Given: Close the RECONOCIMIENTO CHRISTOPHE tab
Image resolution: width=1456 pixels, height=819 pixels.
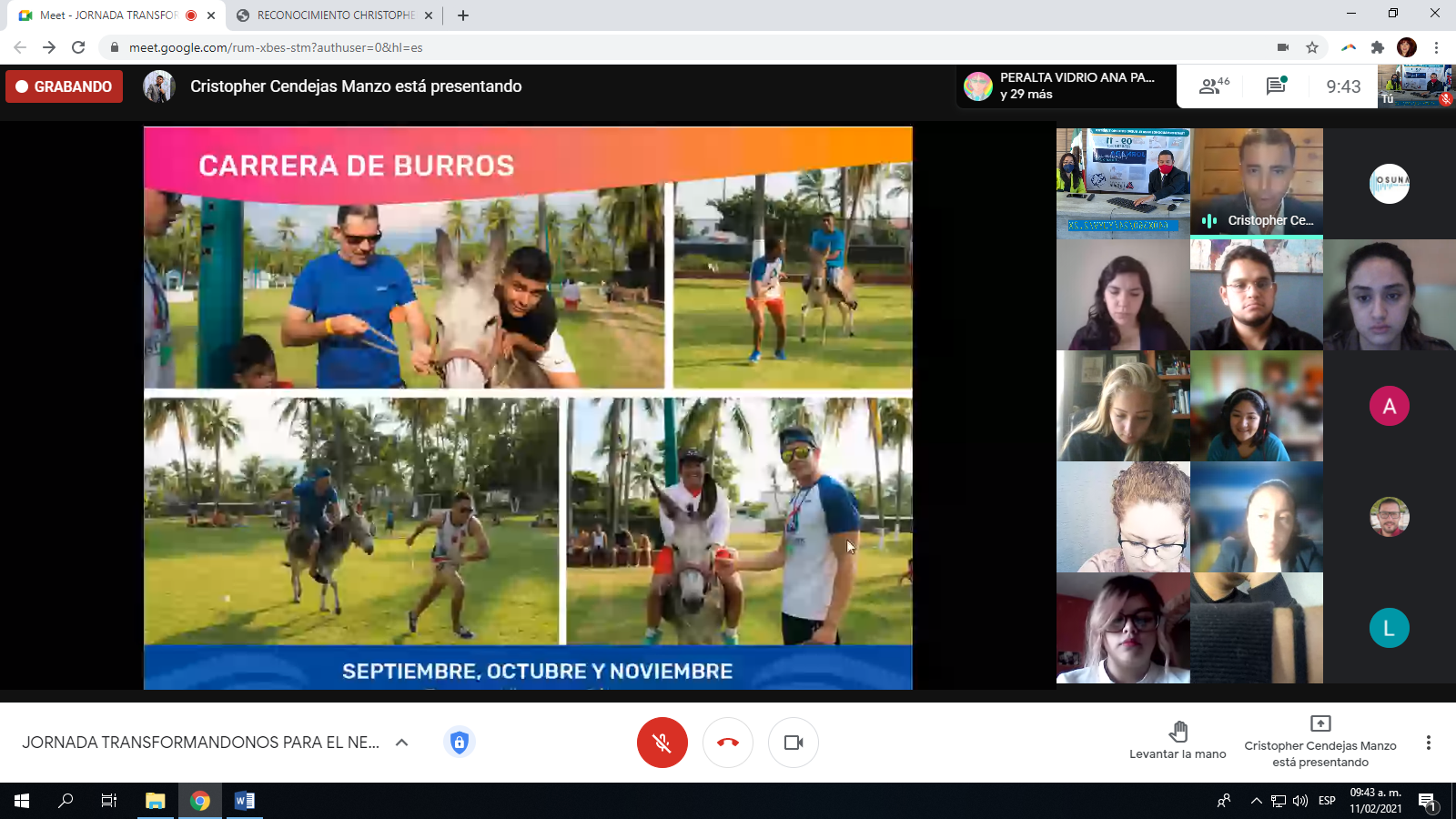Looking at the screenshot, I should coord(429,15).
